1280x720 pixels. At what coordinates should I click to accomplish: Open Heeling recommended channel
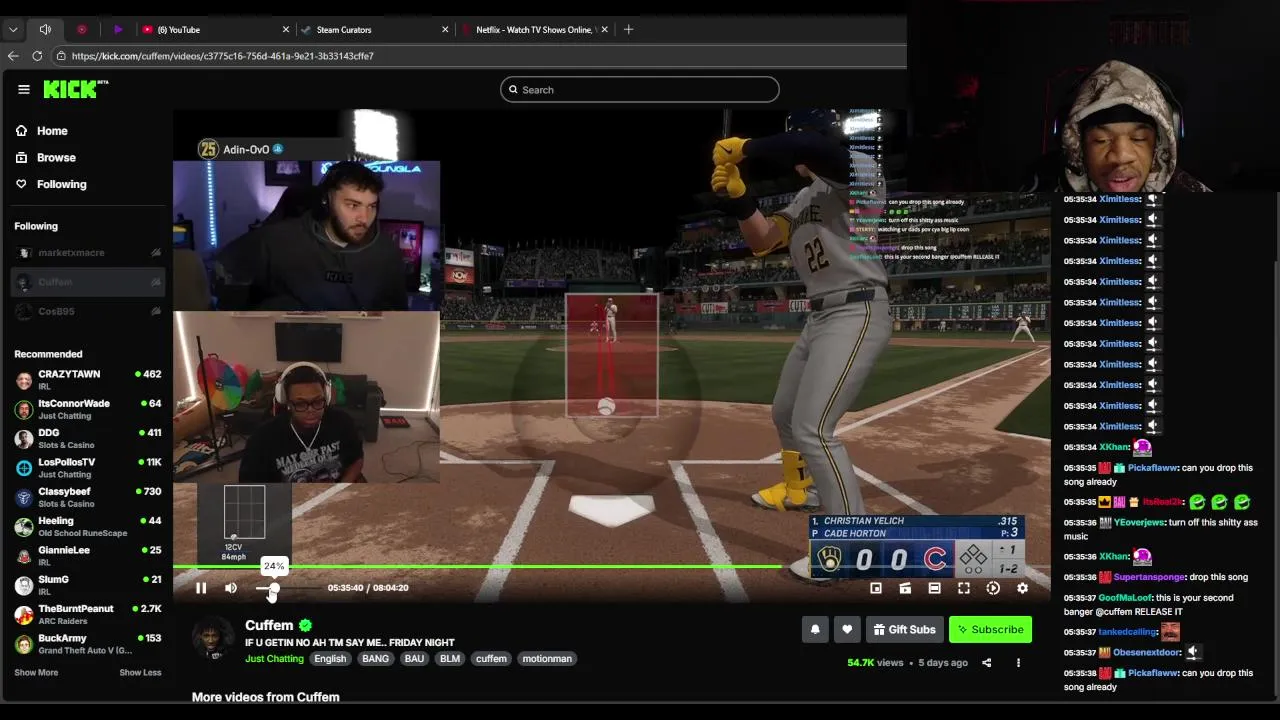(x=88, y=526)
